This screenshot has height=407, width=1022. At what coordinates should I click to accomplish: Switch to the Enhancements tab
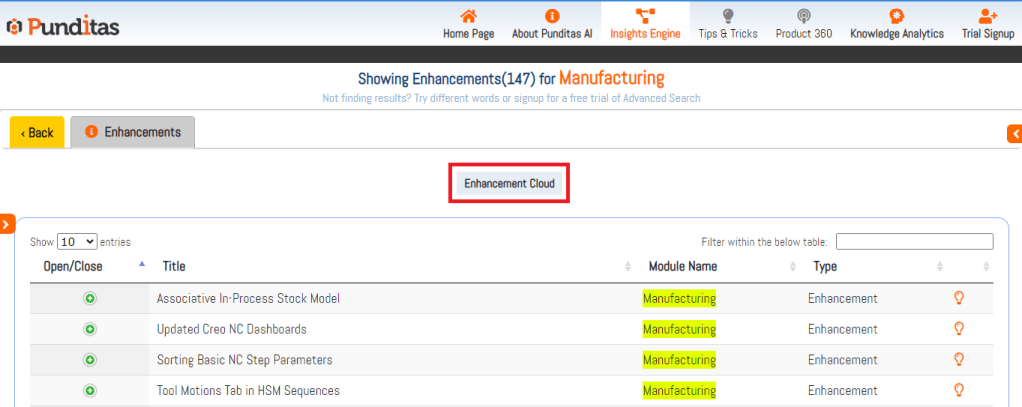point(133,132)
